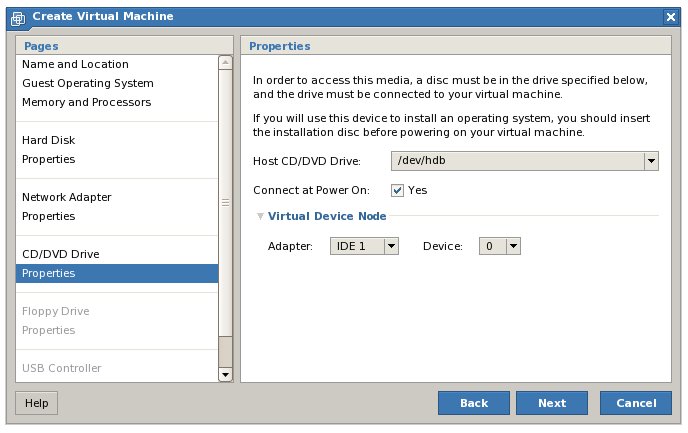Select the Network Adapter page
Screen dimensions: 688x433
66,197
